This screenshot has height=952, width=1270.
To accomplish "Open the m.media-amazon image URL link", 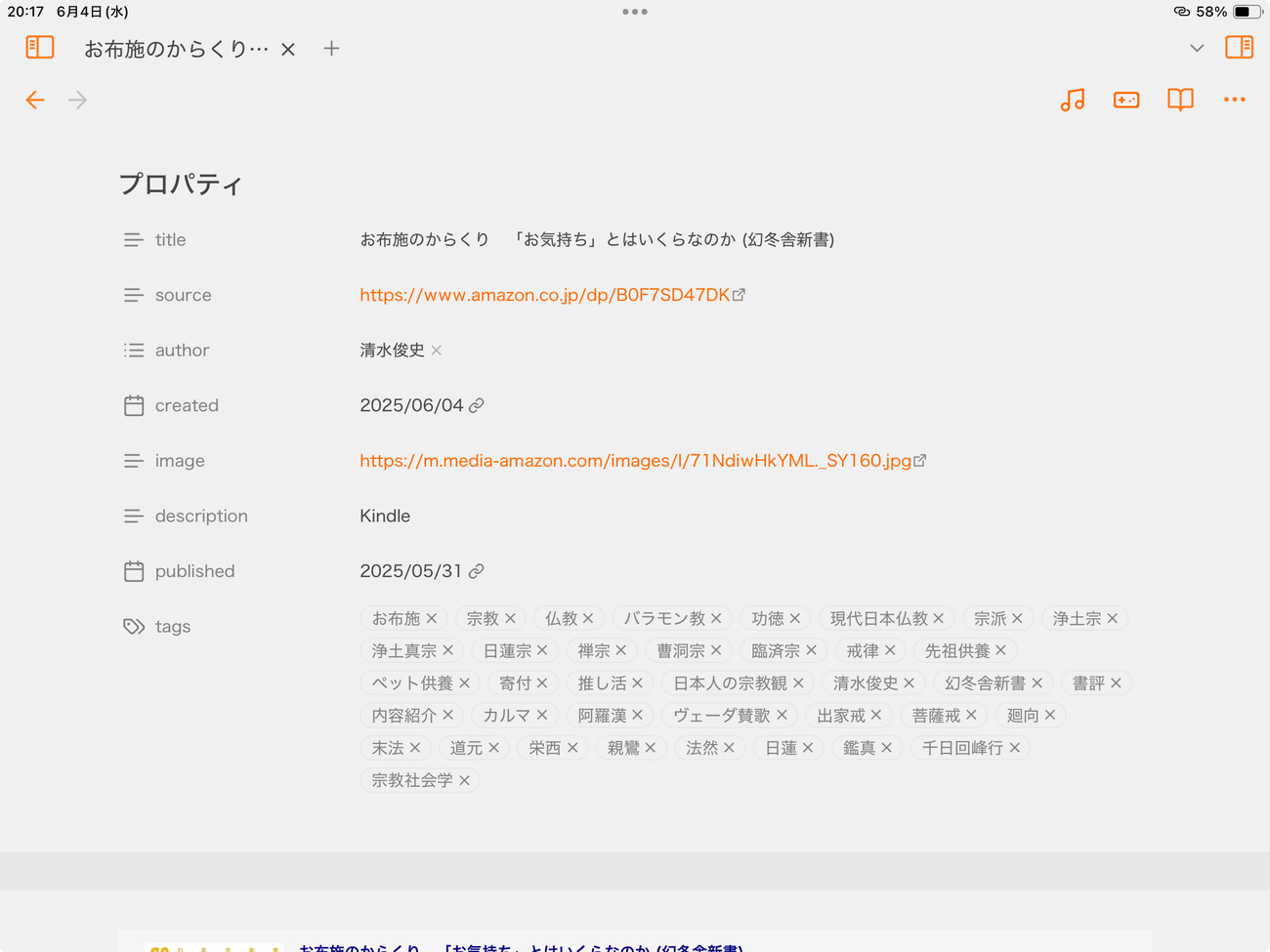I will 635,461.
